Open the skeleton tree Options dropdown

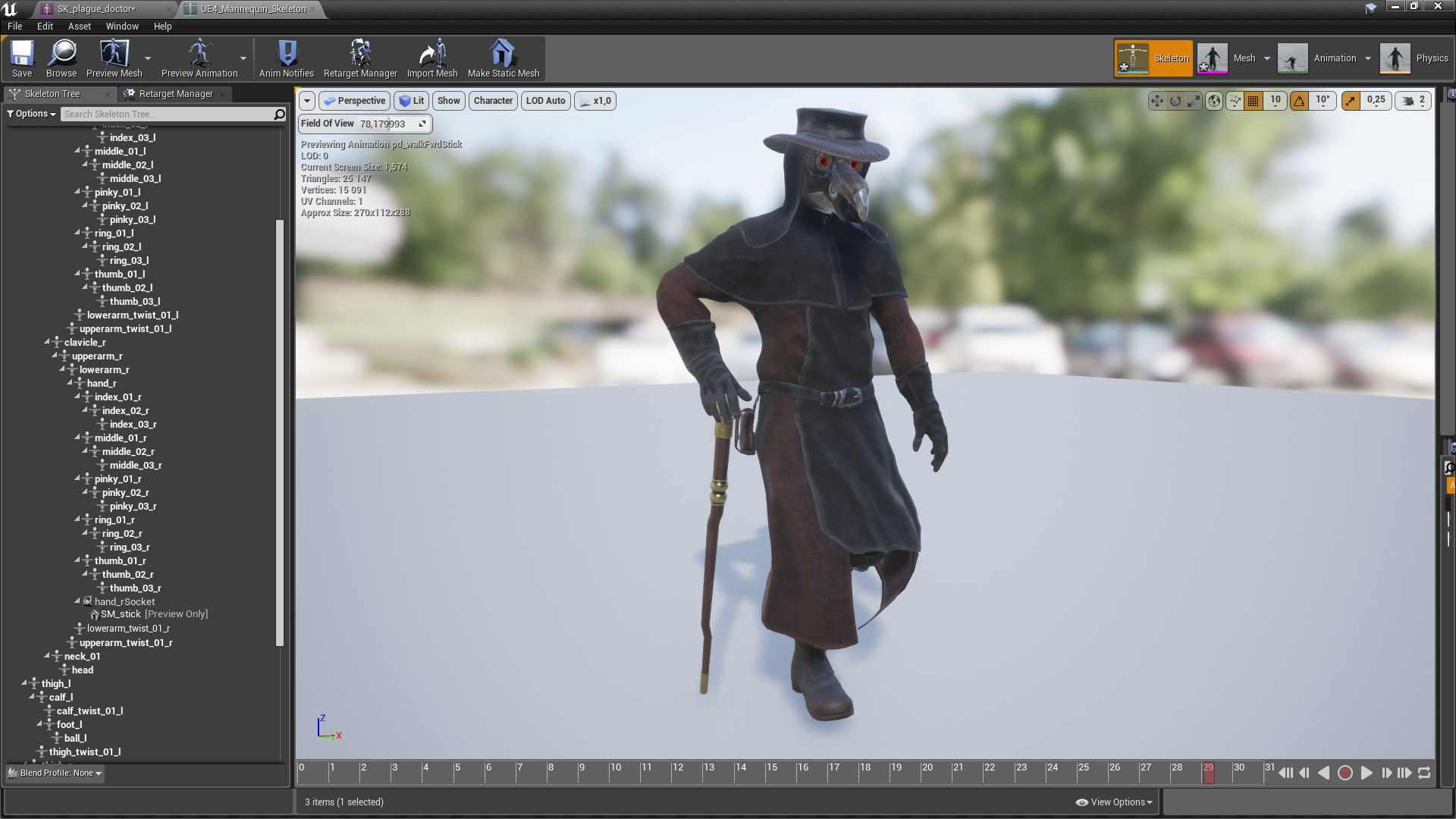(31, 114)
